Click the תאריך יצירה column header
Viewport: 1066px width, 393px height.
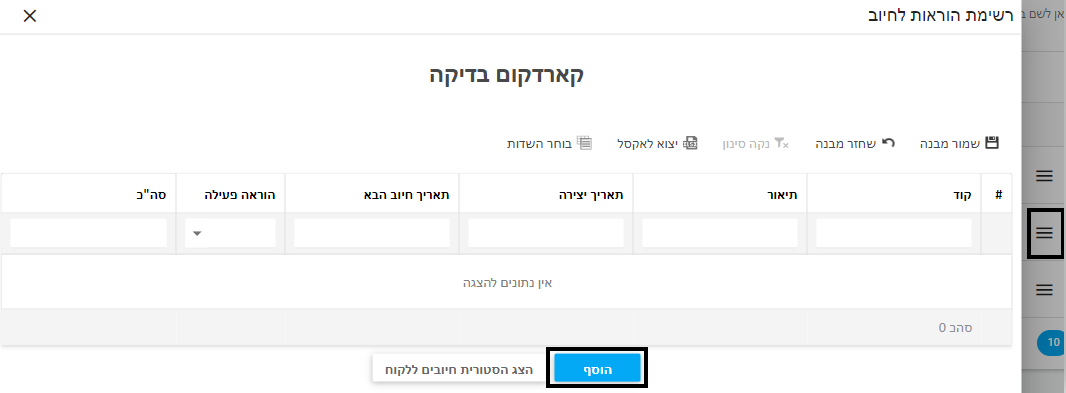tap(546, 194)
